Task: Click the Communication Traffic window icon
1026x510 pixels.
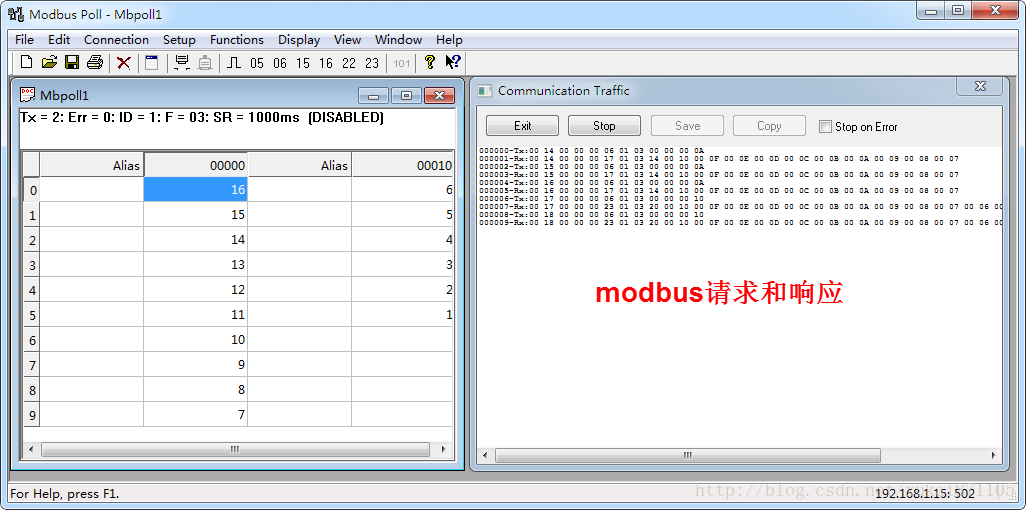Action: coord(484,91)
